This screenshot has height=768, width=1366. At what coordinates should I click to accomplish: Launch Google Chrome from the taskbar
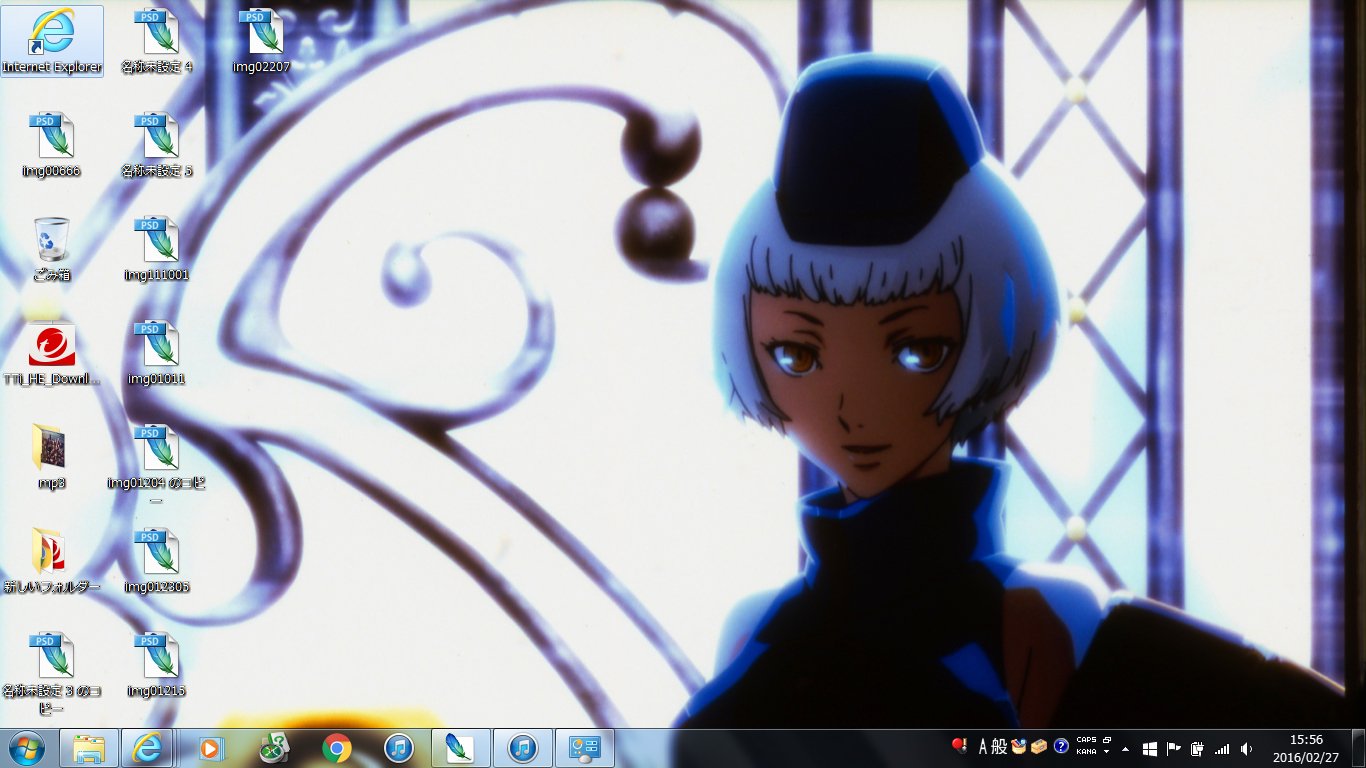(x=335, y=747)
